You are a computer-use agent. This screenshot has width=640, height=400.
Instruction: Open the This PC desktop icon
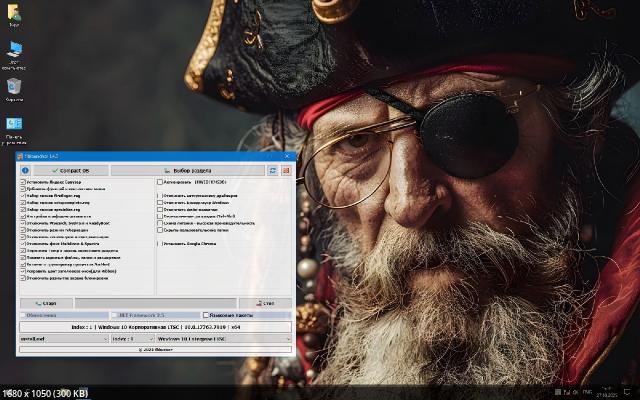[15, 50]
